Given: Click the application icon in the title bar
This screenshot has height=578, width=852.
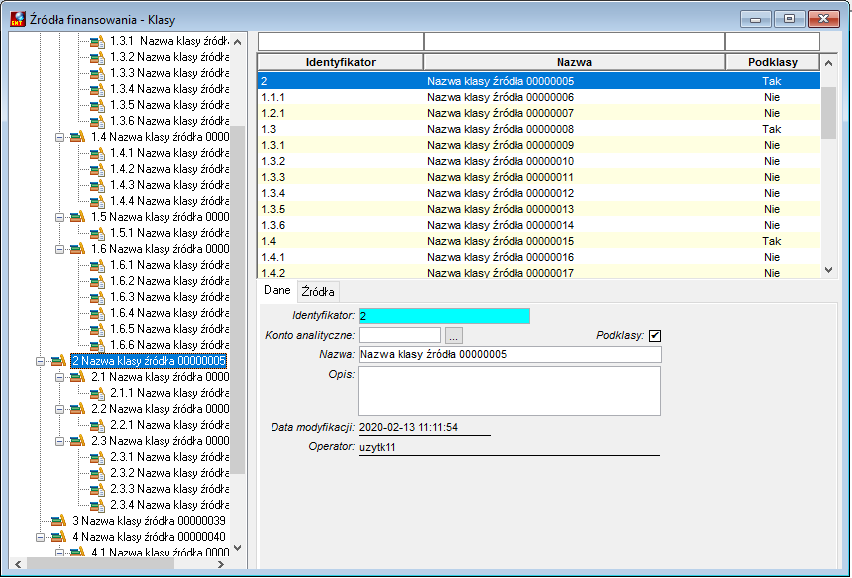Looking at the screenshot, I should pos(18,19).
